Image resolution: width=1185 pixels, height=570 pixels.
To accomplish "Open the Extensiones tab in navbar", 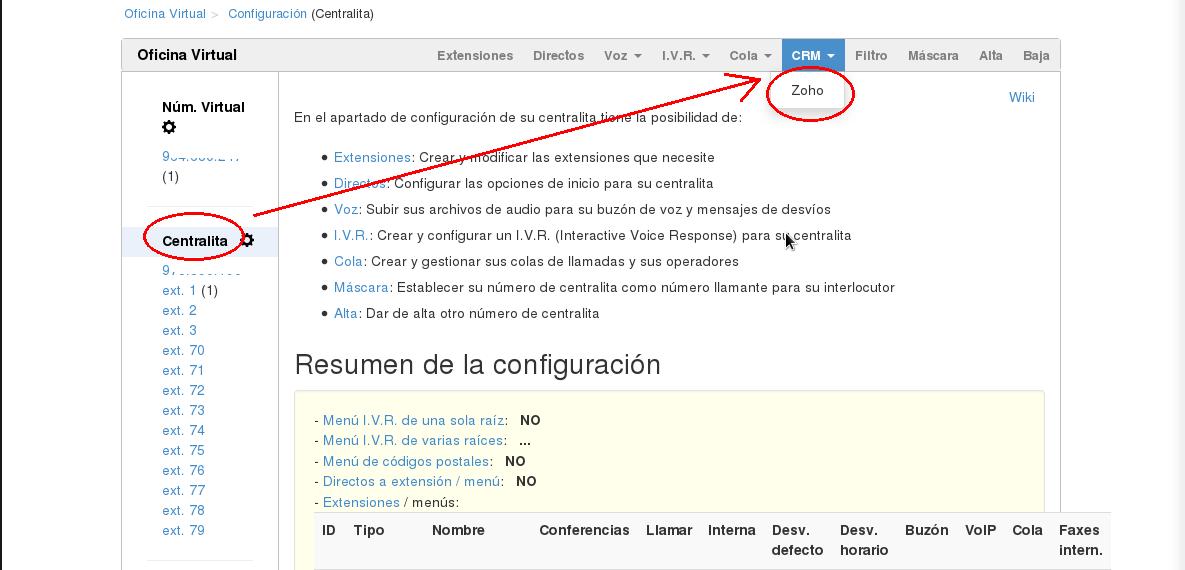I will click(x=475, y=56).
